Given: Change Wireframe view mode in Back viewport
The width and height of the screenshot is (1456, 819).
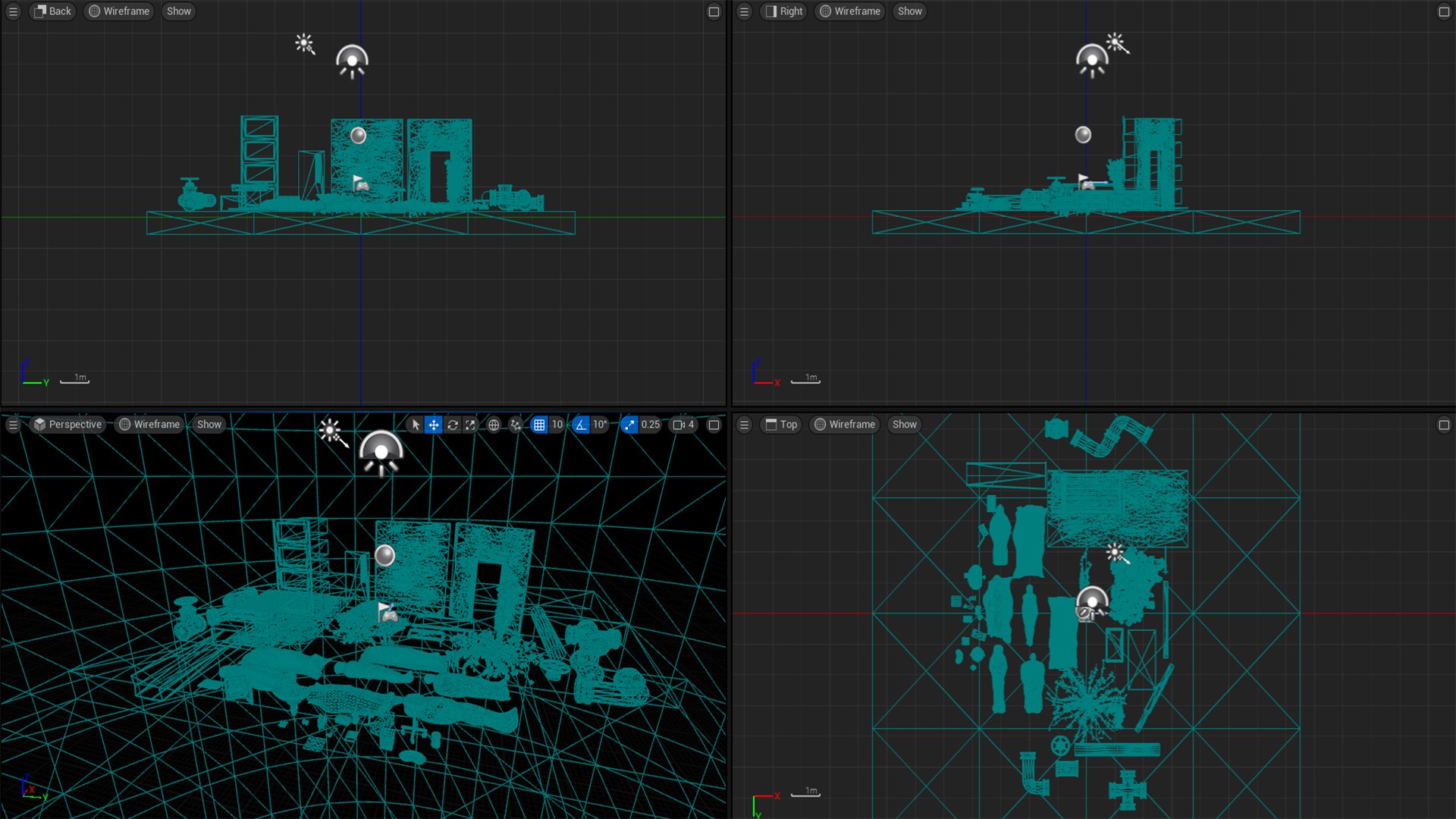Looking at the screenshot, I should point(119,11).
